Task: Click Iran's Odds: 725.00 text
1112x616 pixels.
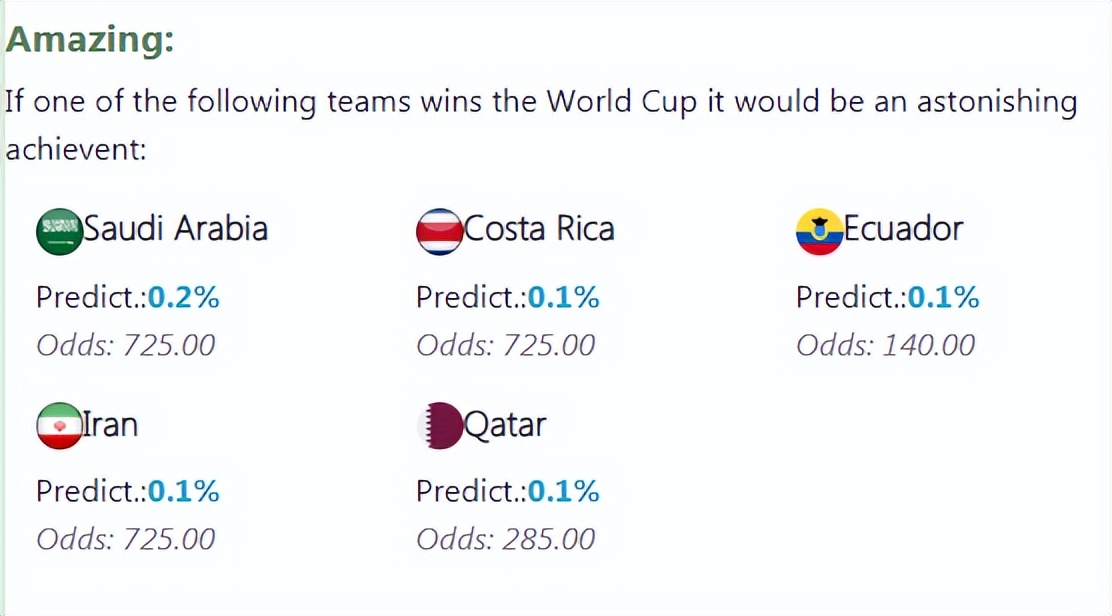Action: point(125,539)
